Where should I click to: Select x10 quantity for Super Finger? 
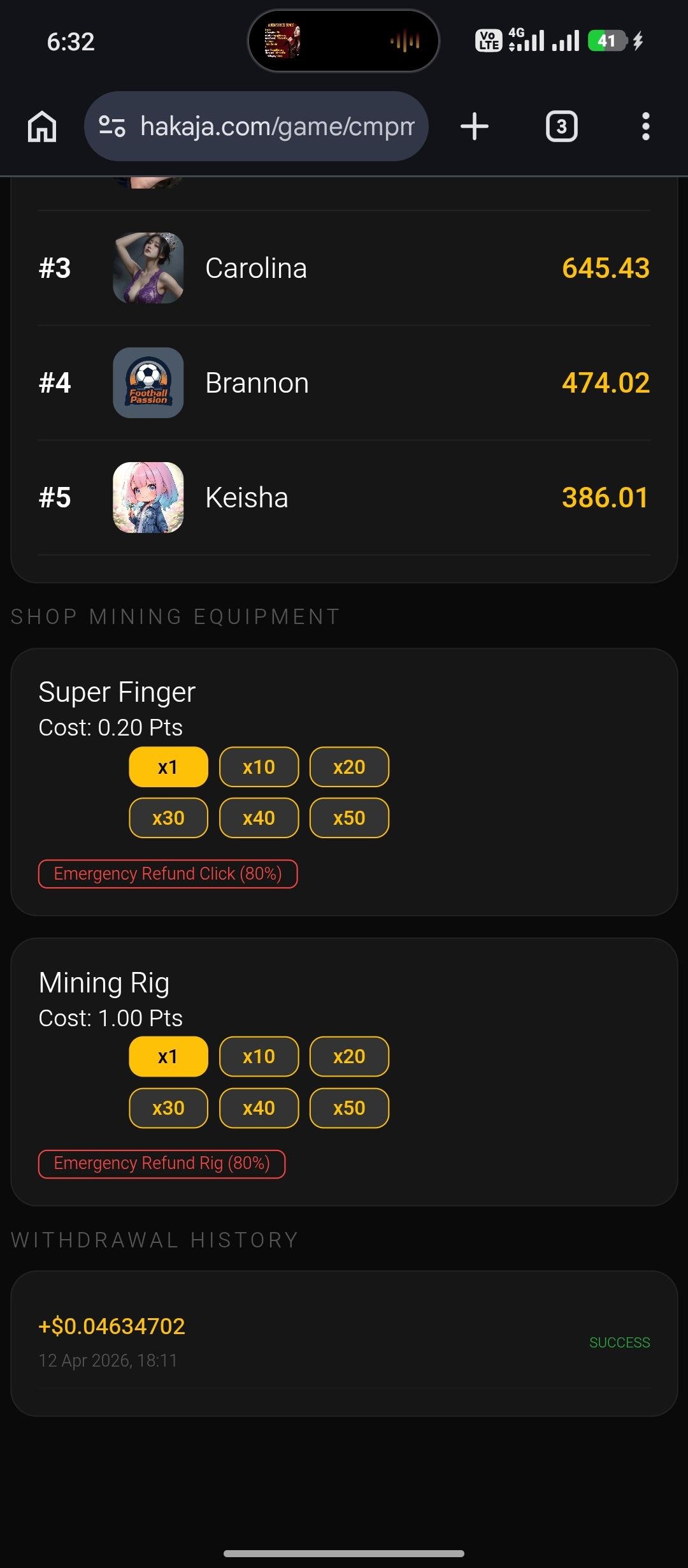[259, 767]
